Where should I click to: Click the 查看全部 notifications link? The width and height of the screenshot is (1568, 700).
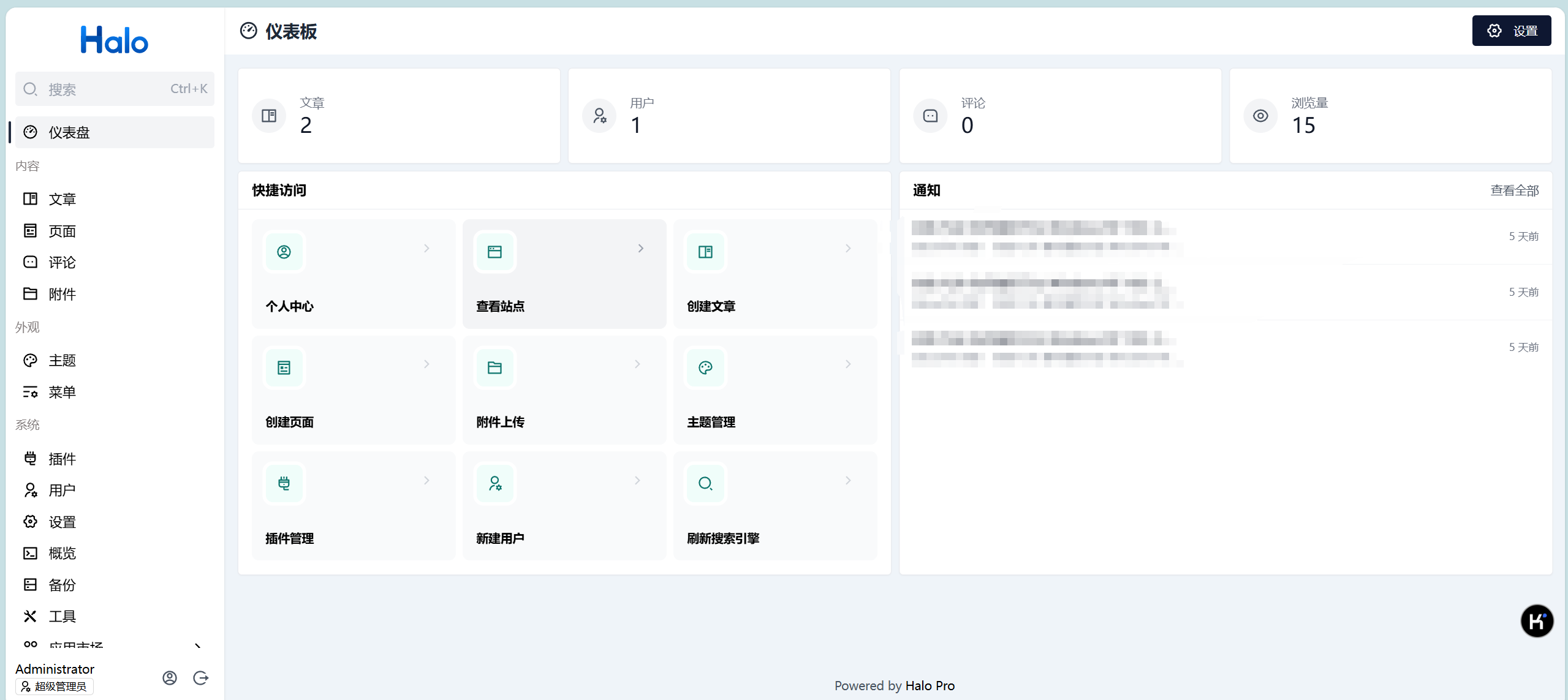click(1514, 190)
